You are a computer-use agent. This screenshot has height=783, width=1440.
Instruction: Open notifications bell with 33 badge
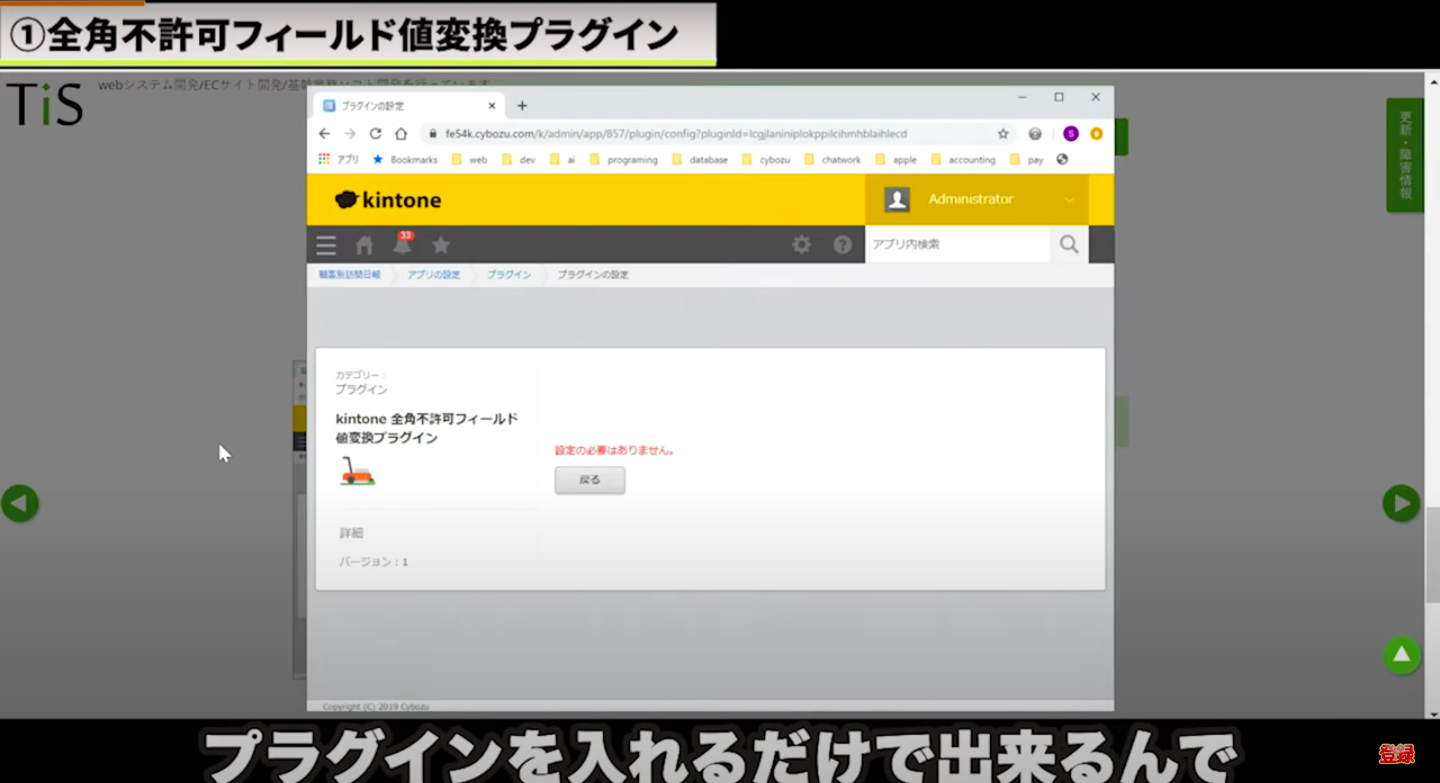pos(402,245)
